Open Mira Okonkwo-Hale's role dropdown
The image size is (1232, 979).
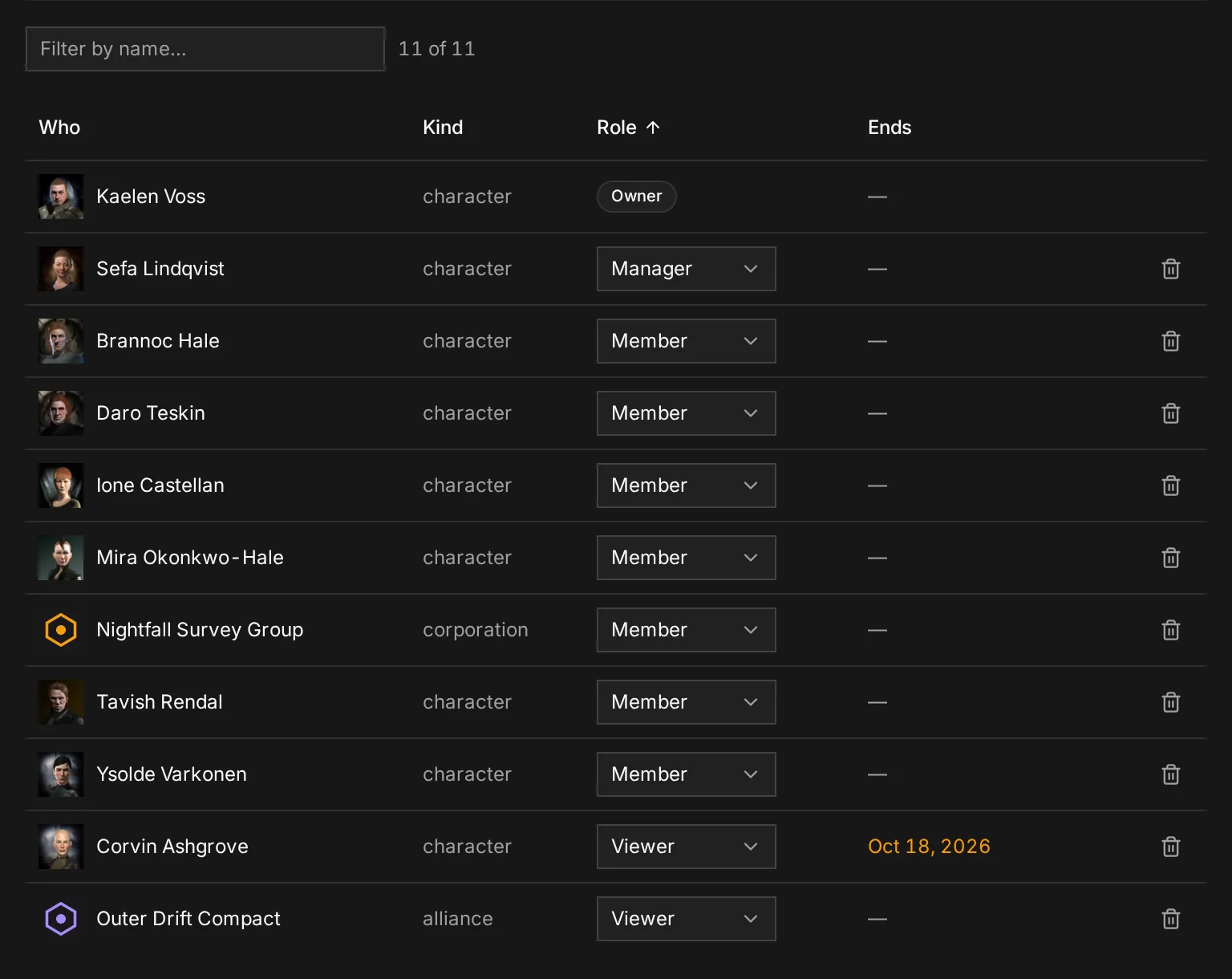(x=686, y=558)
